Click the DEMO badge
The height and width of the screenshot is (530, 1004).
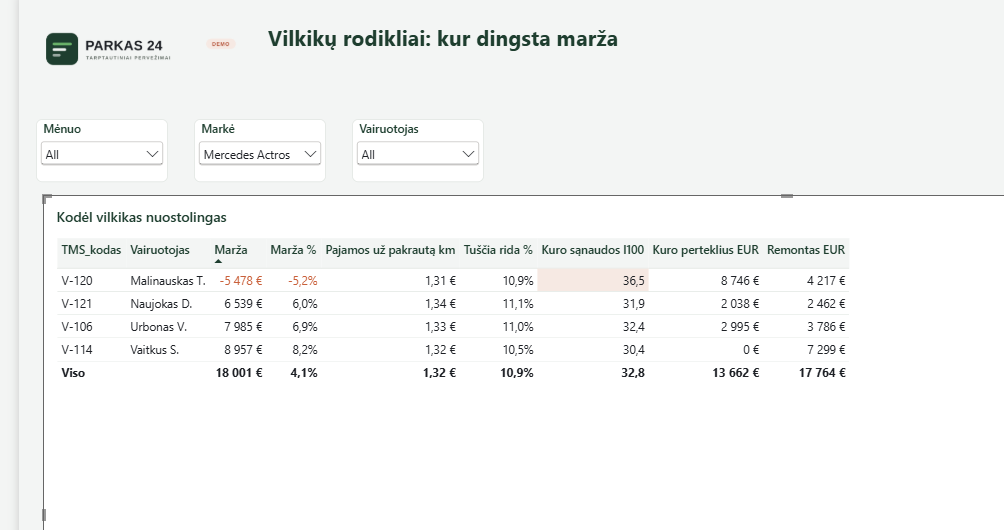pyautogui.click(x=221, y=44)
